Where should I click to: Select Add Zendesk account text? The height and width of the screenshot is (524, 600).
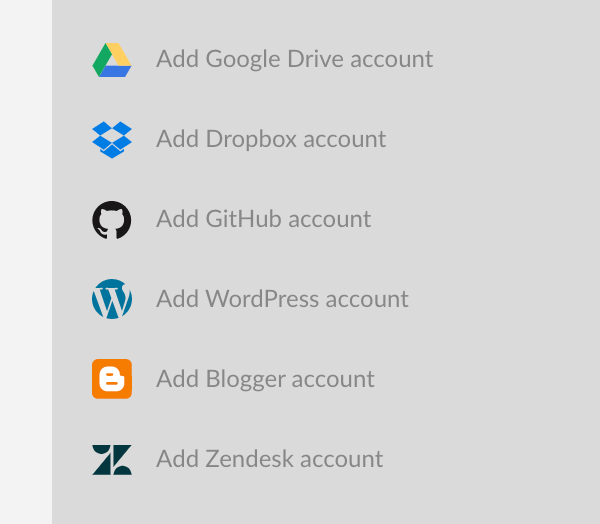[270, 459]
